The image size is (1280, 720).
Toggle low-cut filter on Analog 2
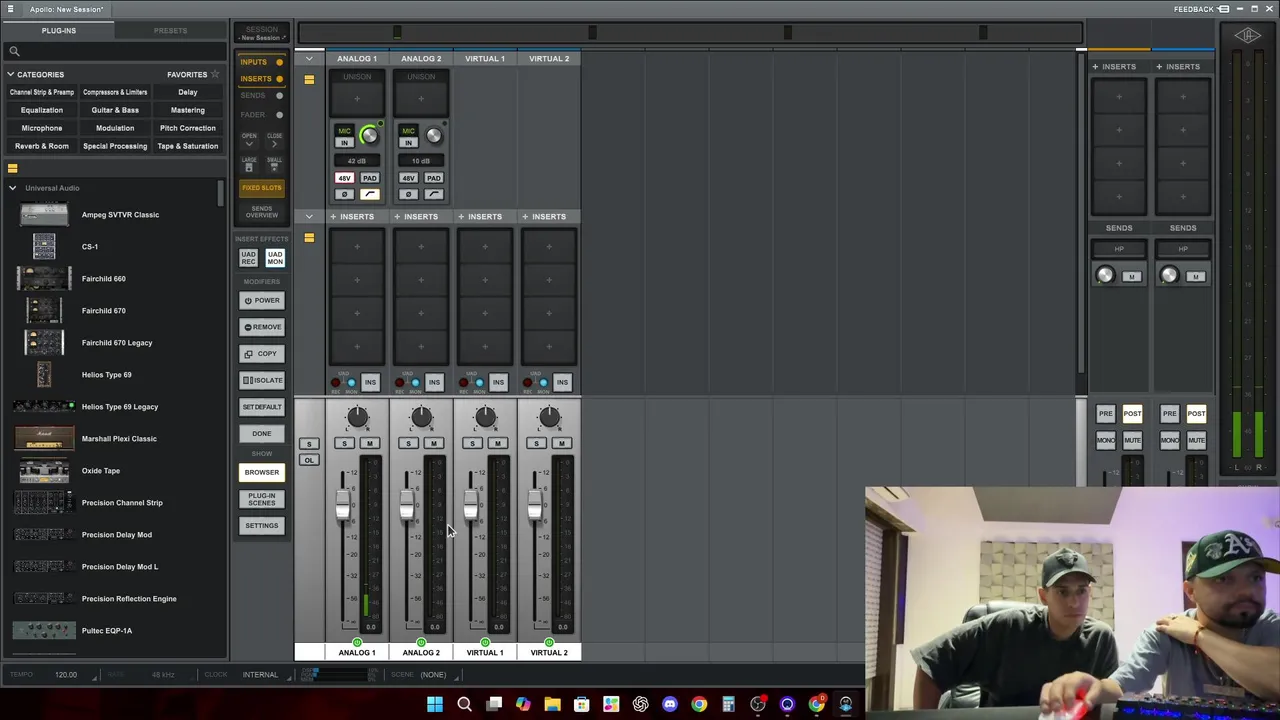point(434,194)
